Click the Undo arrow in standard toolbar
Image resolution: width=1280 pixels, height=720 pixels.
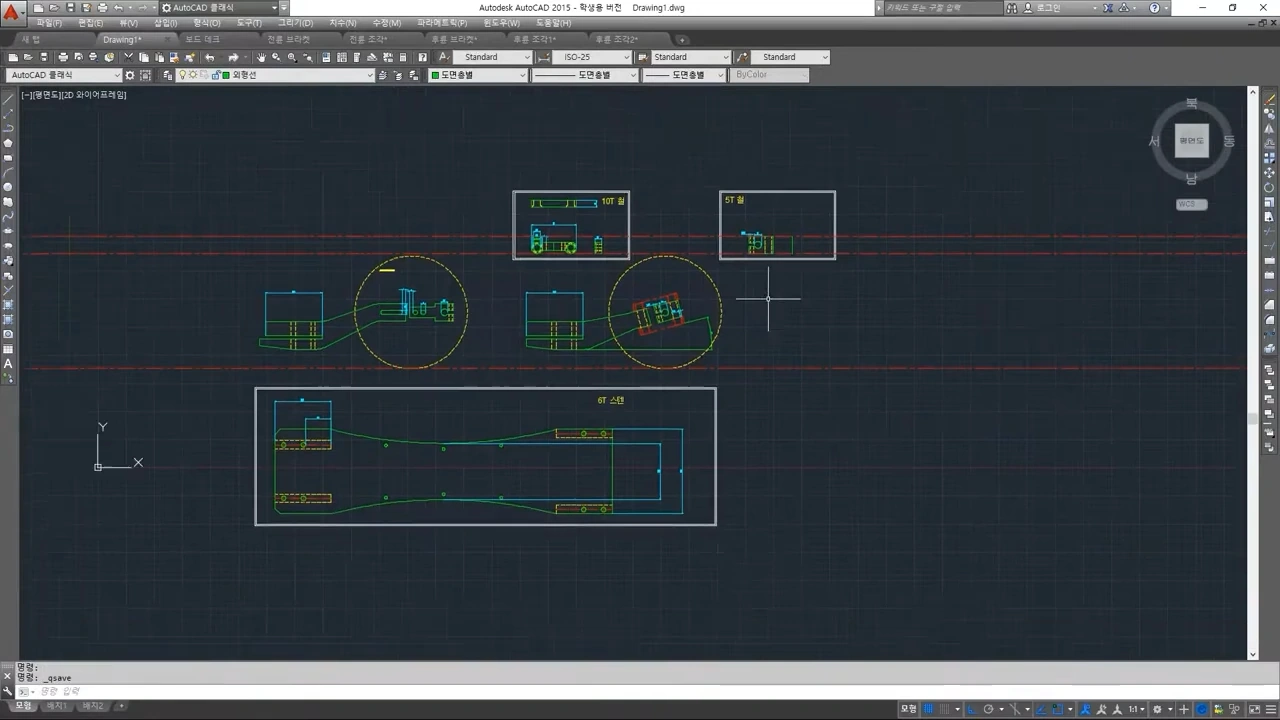point(210,57)
